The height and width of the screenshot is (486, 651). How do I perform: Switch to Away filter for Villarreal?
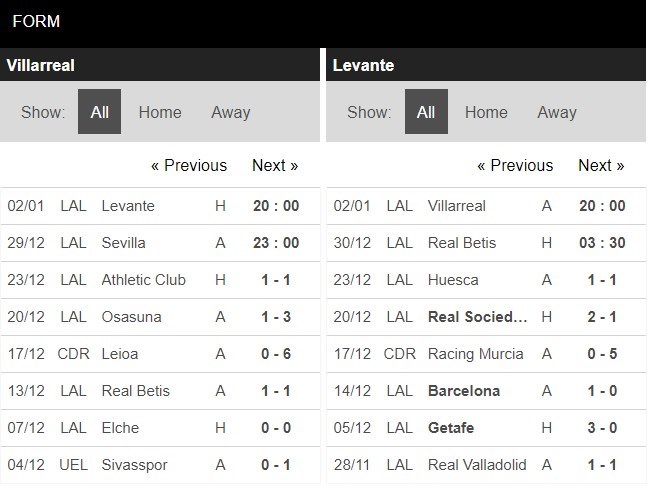point(231,112)
